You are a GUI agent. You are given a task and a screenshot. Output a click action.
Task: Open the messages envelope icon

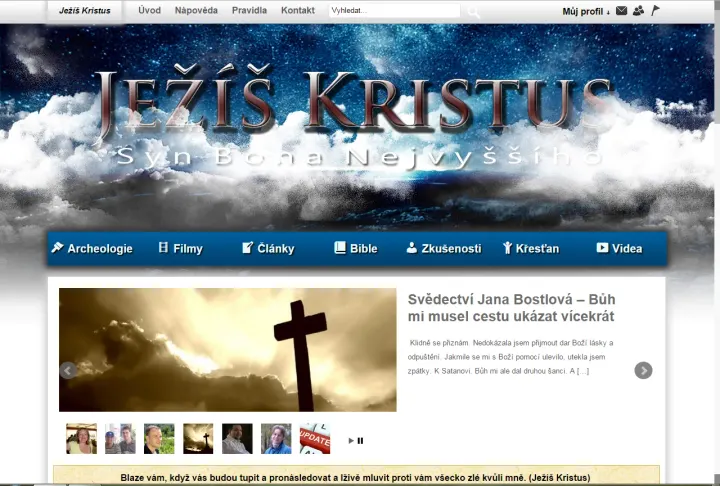point(621,10)
